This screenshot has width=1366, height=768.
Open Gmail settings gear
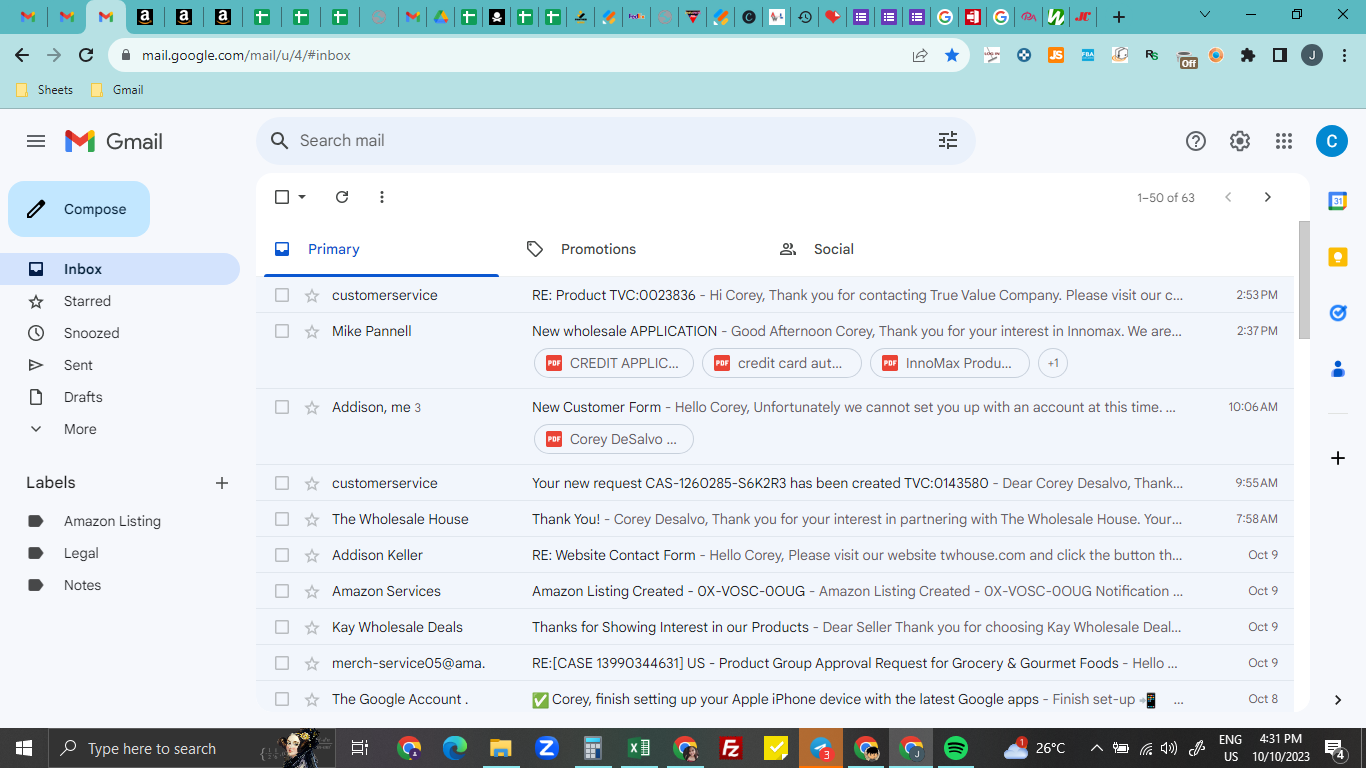coord(1240,141)
